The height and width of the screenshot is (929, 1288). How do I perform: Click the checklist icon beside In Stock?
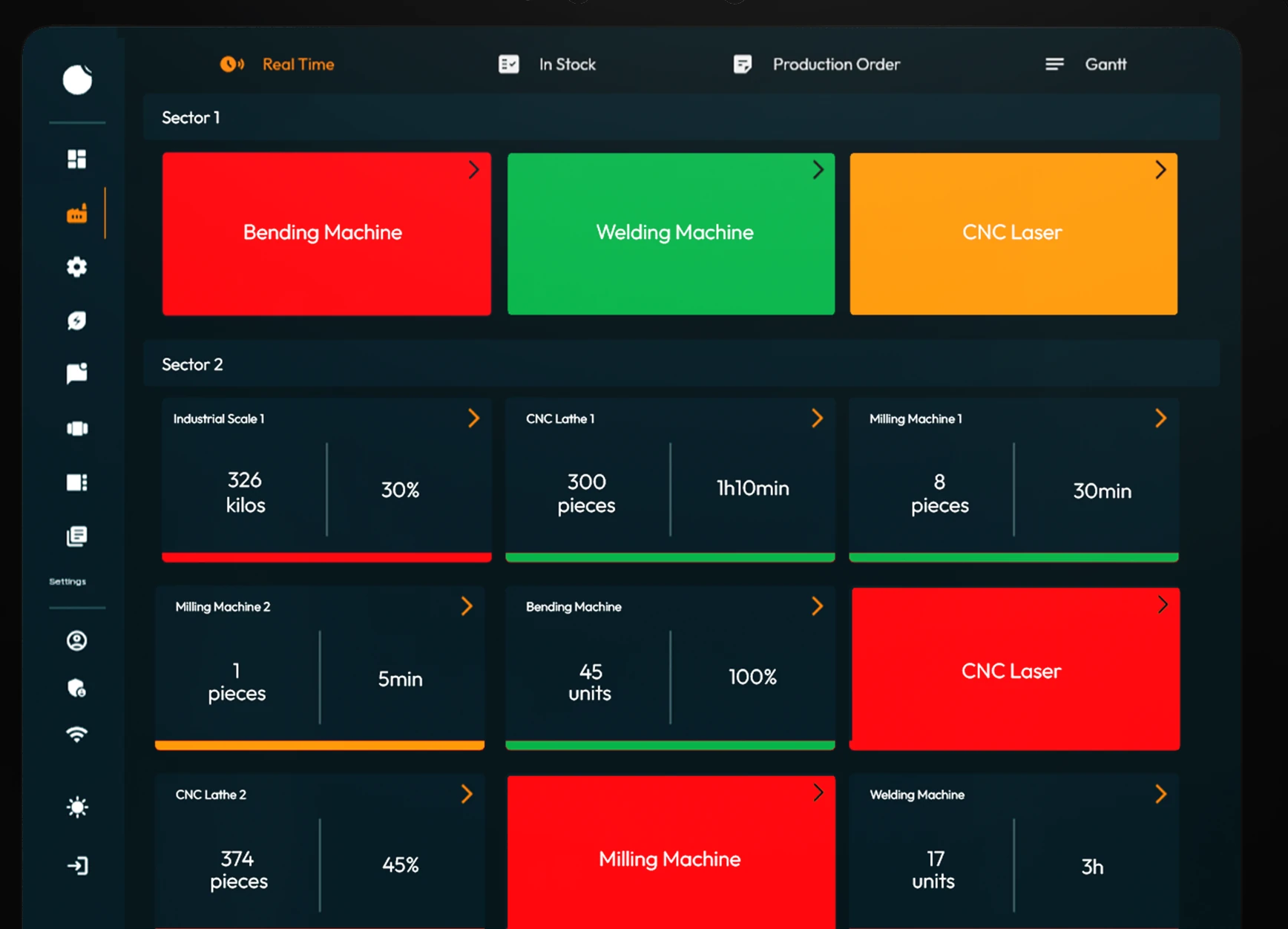(509, 65)
